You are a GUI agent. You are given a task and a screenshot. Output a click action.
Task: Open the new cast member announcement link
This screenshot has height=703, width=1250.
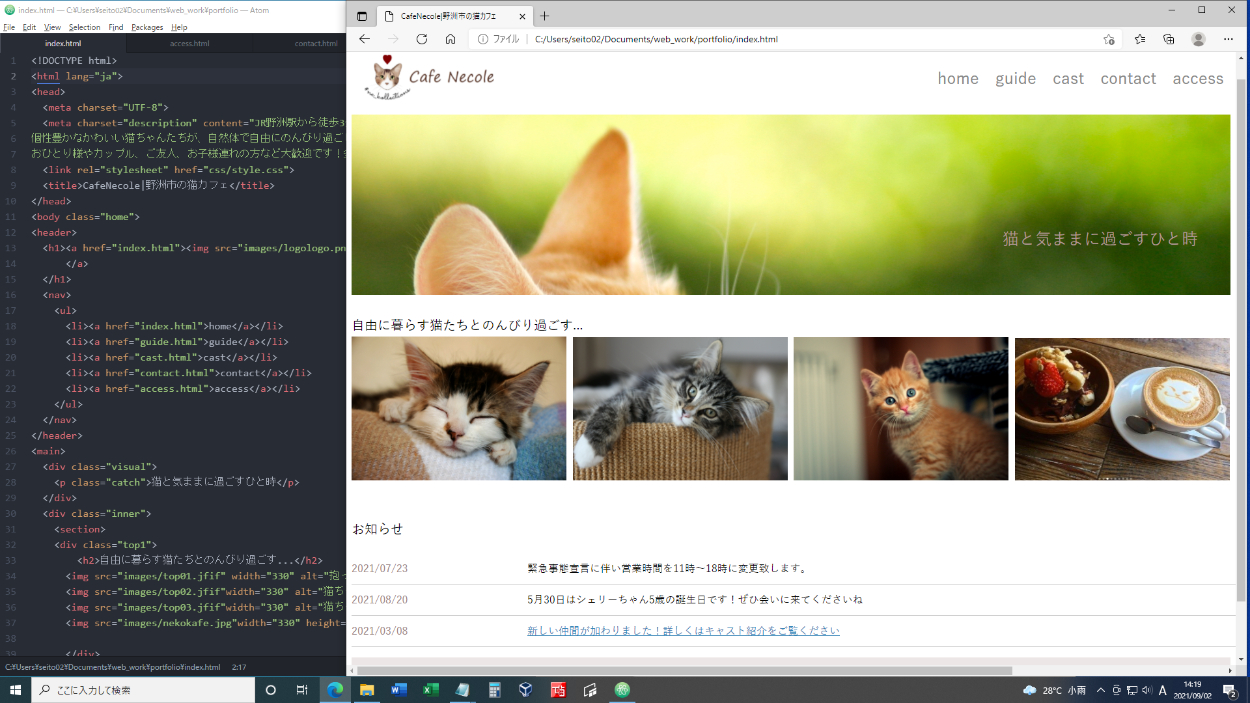coord(683,631)
